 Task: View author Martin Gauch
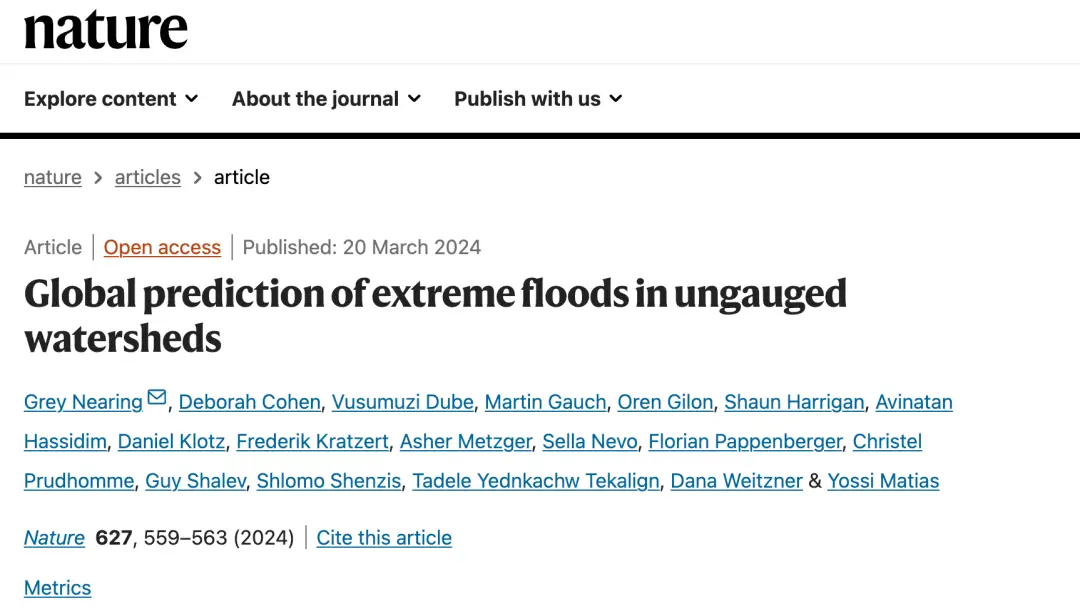[545, 402]
